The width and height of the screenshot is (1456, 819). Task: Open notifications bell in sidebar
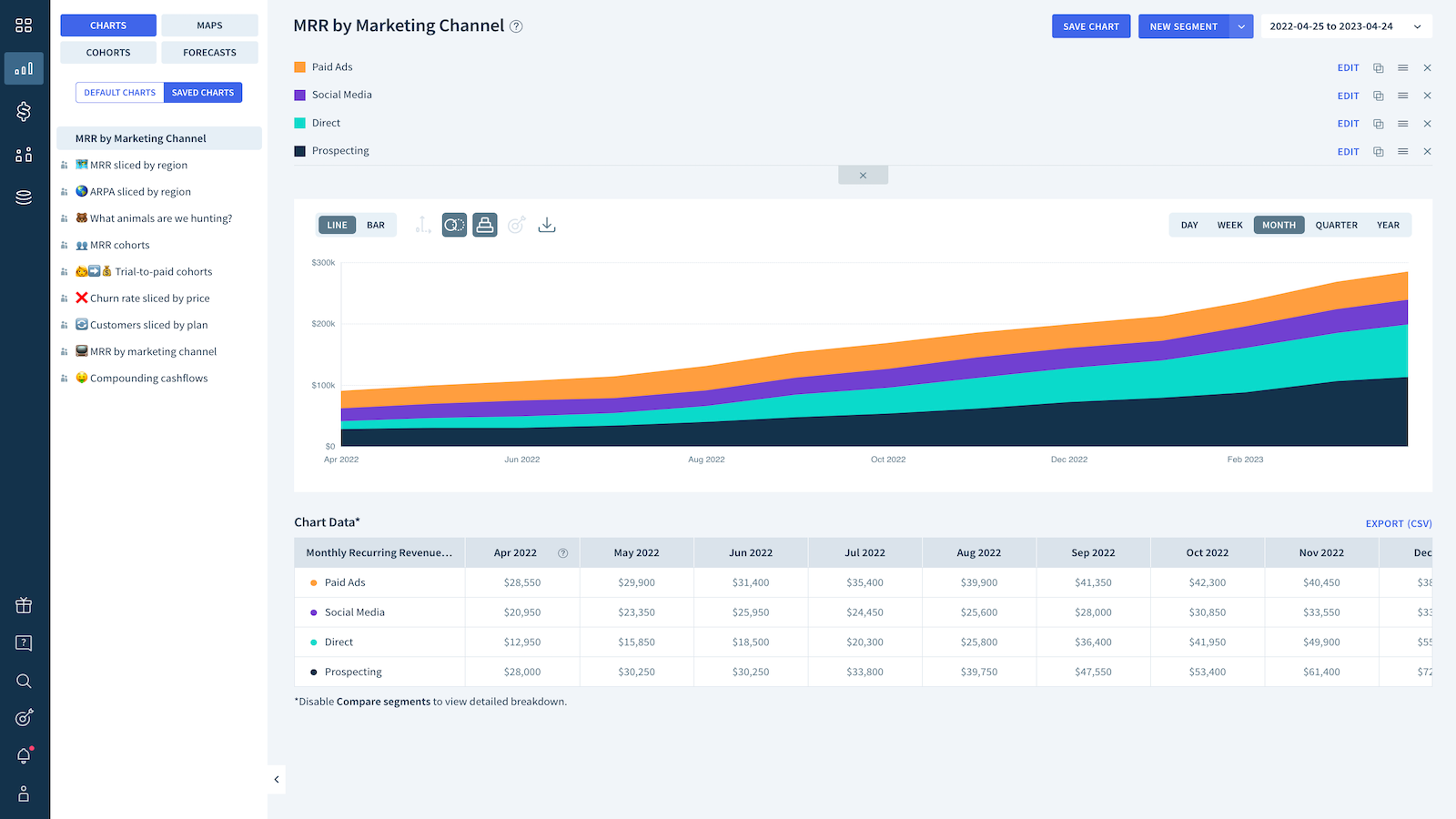[x=24, y=755]
